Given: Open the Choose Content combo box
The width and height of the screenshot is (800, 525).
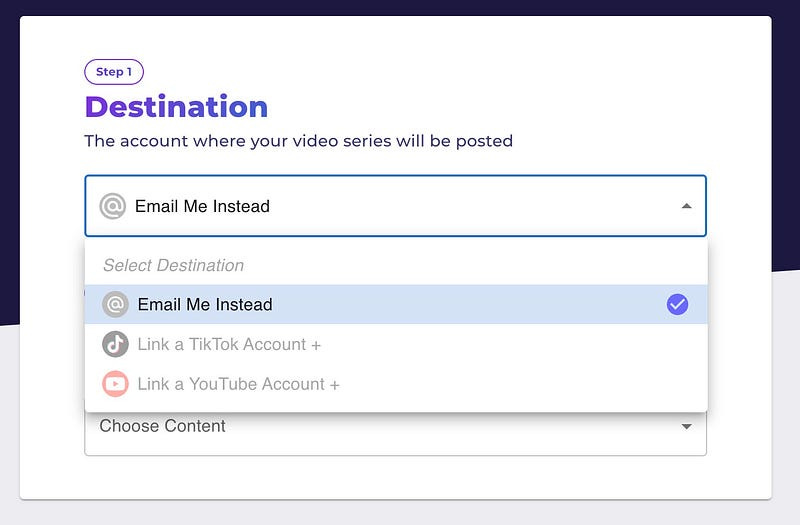Looking at the screenshot, I should [395, 434].
